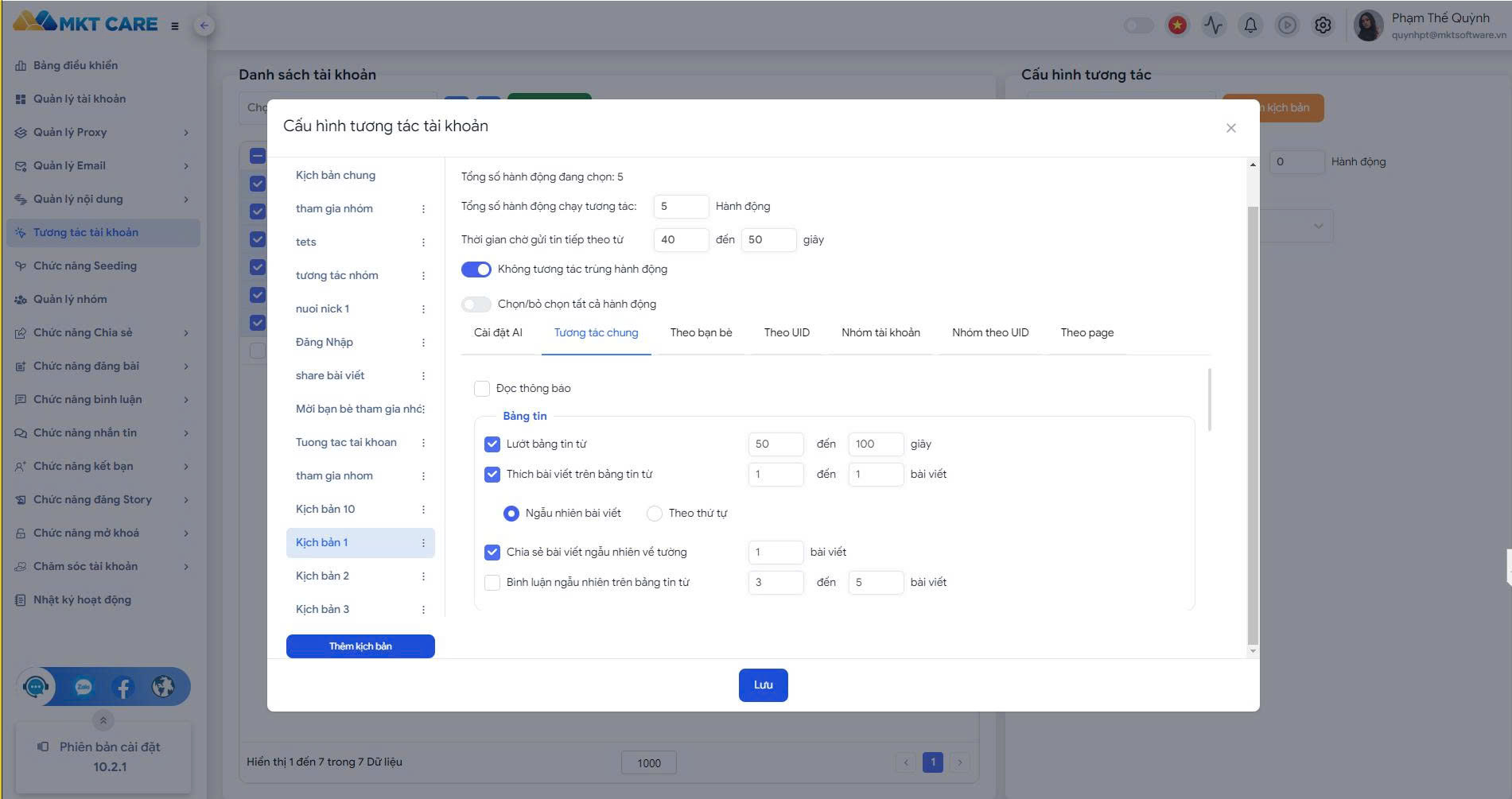
Task: Open the support headset chat icon
Action: tap(37, 687)
